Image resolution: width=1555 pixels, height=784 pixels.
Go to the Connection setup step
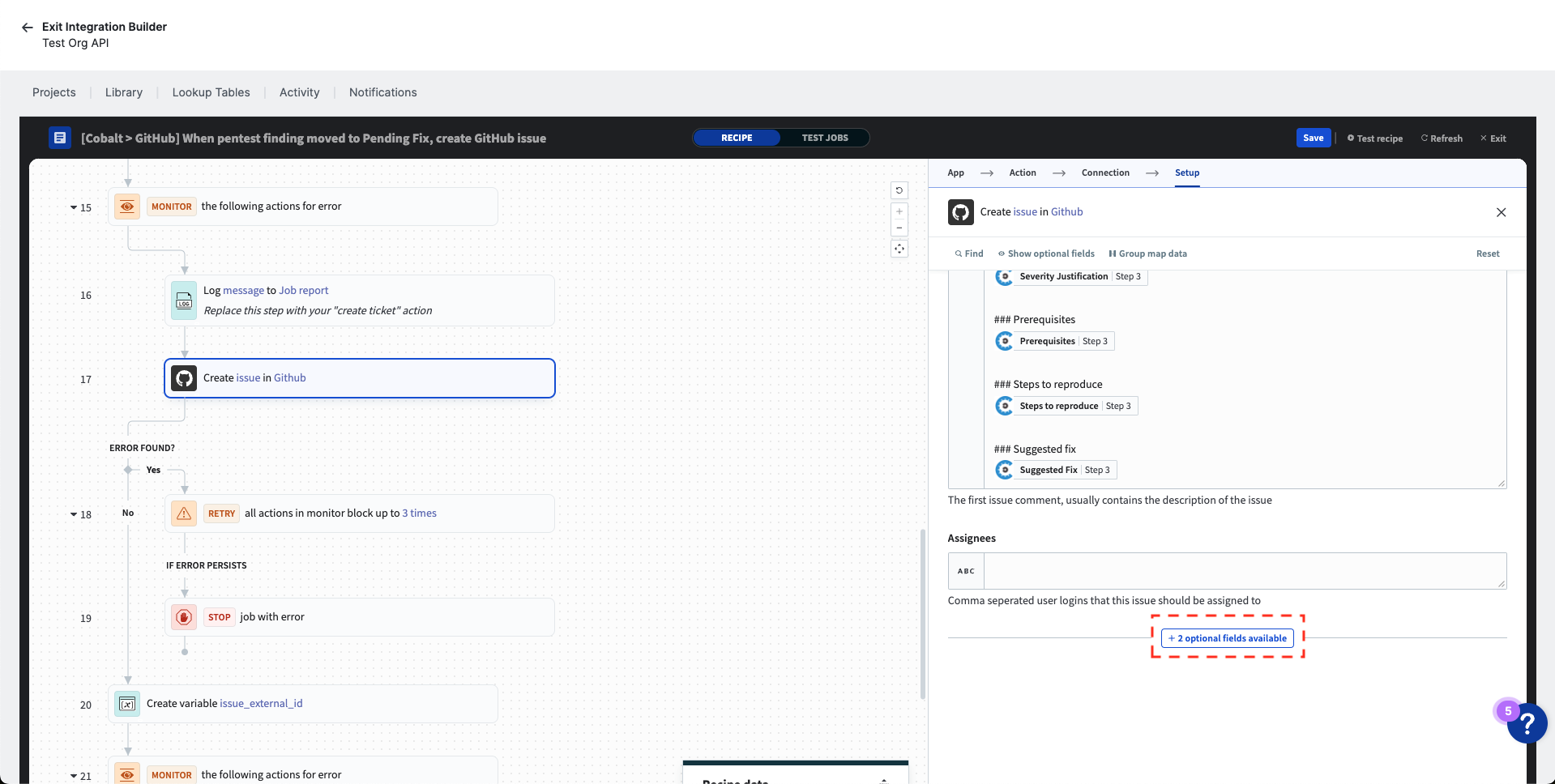[1105, 173]
